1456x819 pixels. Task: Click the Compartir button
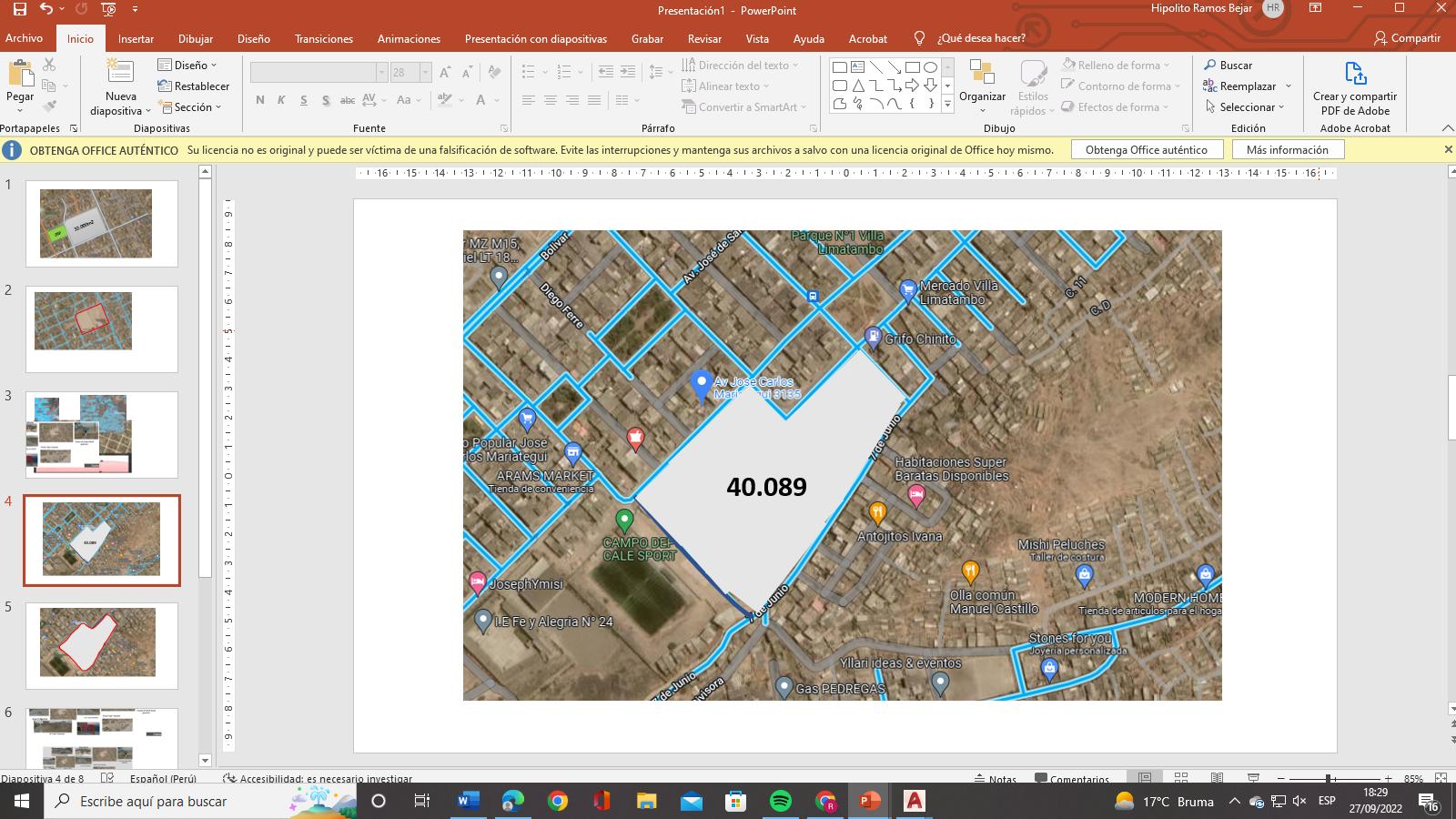pos(1408,38)
